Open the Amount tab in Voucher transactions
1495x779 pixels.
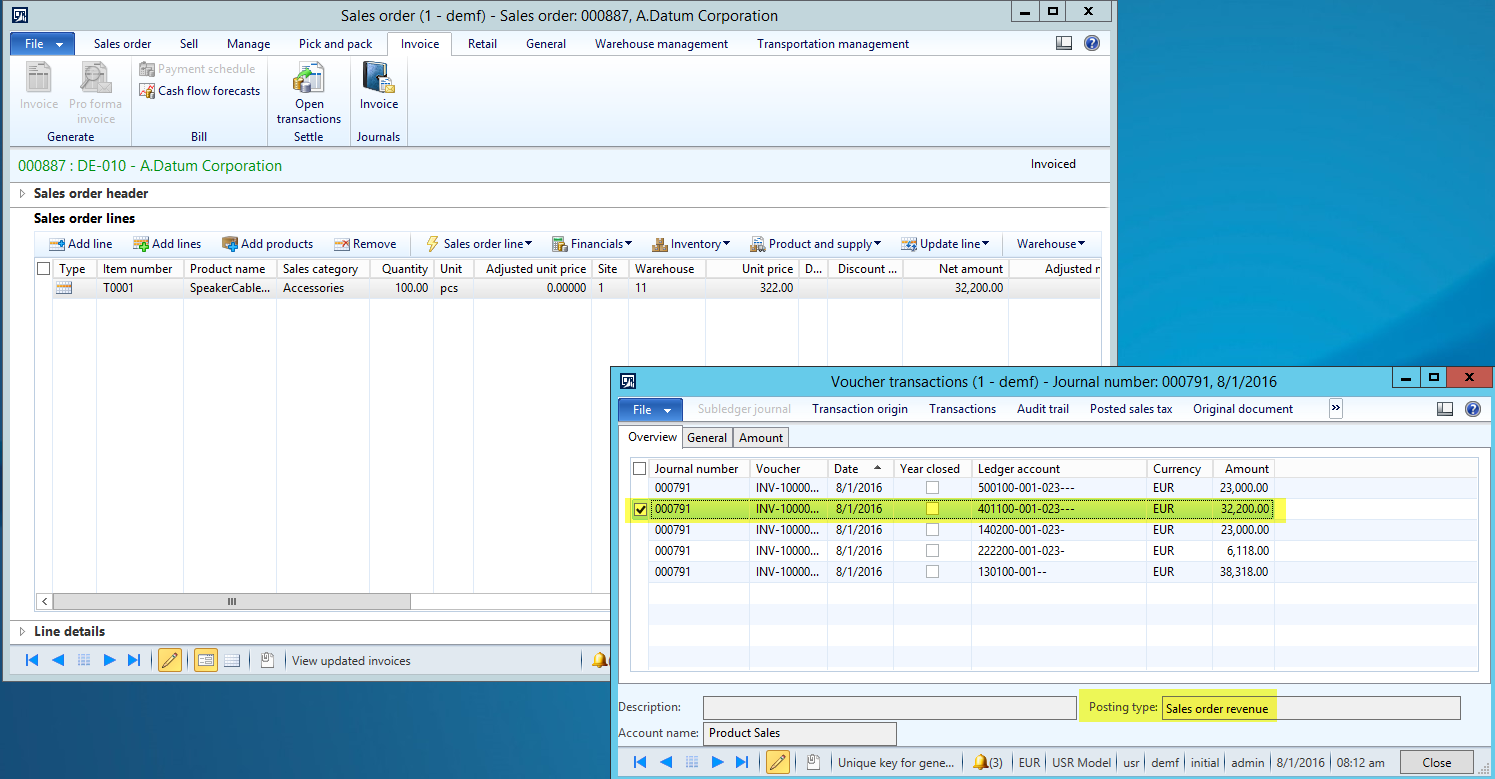point(761,437)
